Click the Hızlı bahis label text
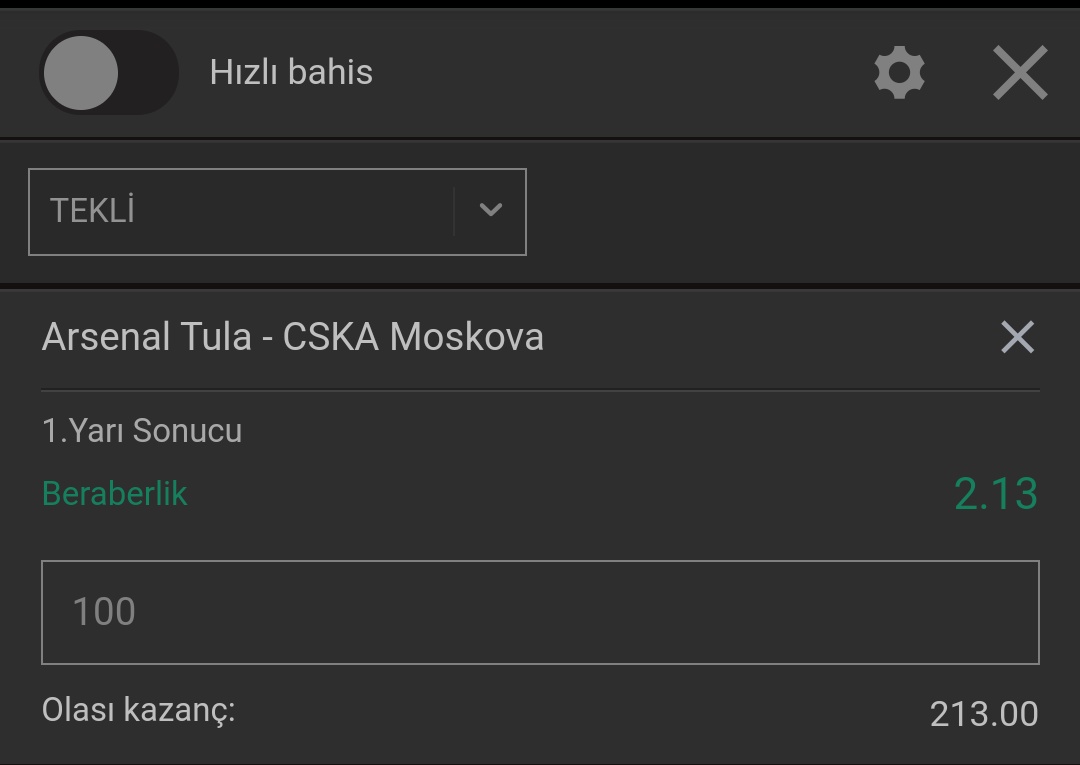 [291, 72]
